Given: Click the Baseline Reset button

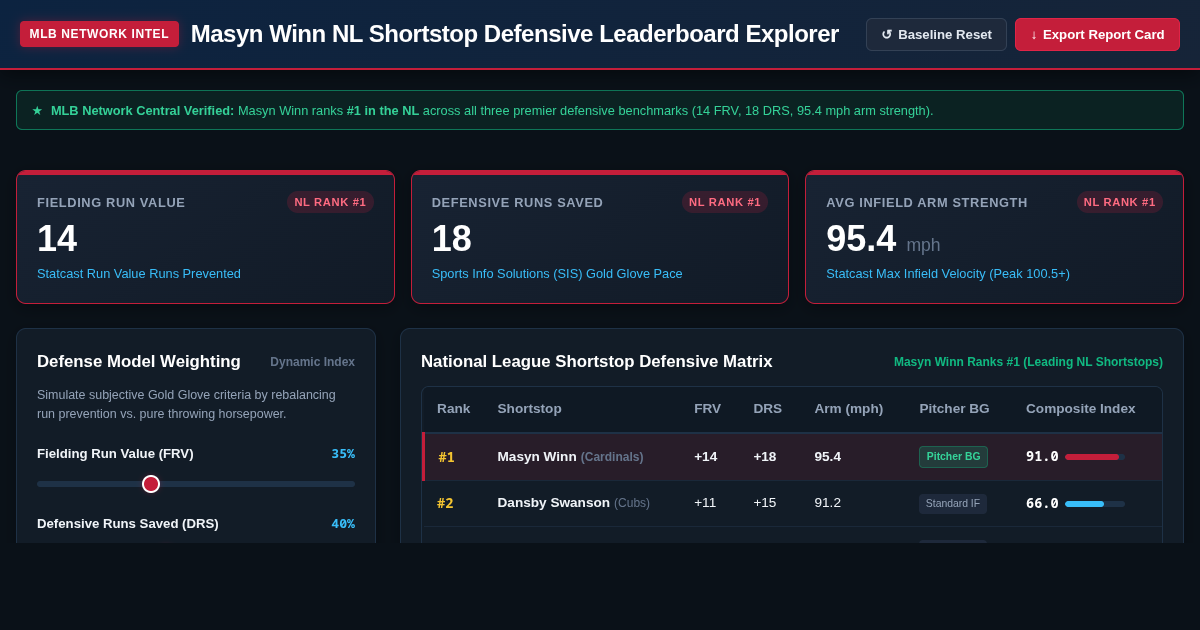Looking at the screenshot, I should coord(936,34).
